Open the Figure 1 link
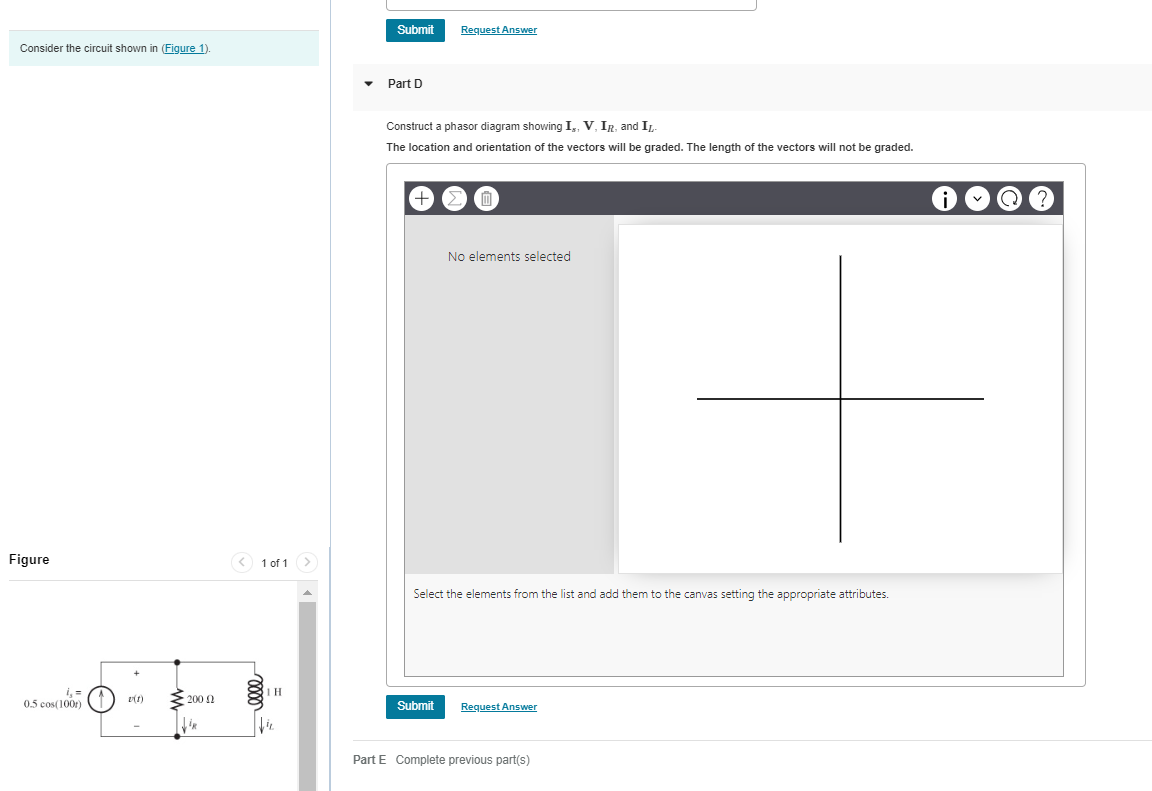This screenshot has width=1152, height=791. point(185,48)
